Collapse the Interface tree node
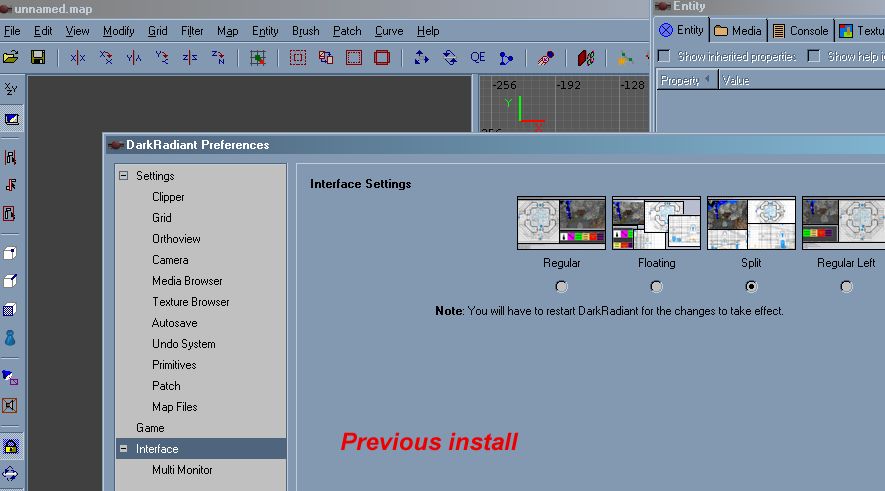 124,449
